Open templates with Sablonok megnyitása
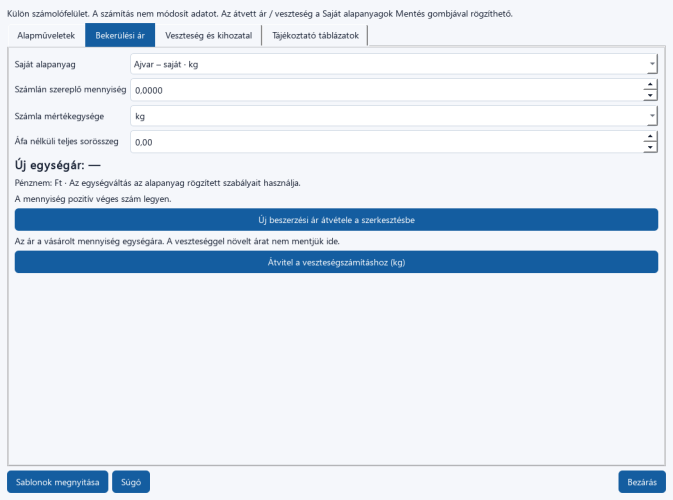 pyautogui.click(x=58, y=482)
